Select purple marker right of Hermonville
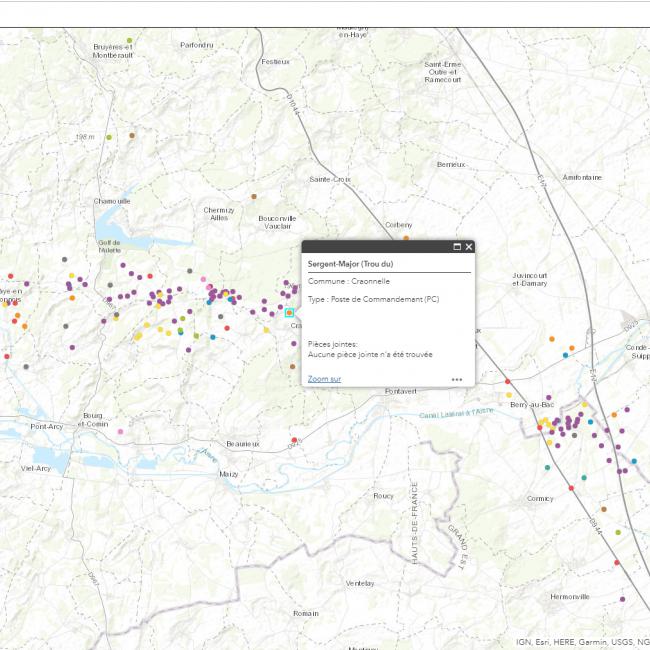This screenshot has height=650, width=650. [622, 600]
